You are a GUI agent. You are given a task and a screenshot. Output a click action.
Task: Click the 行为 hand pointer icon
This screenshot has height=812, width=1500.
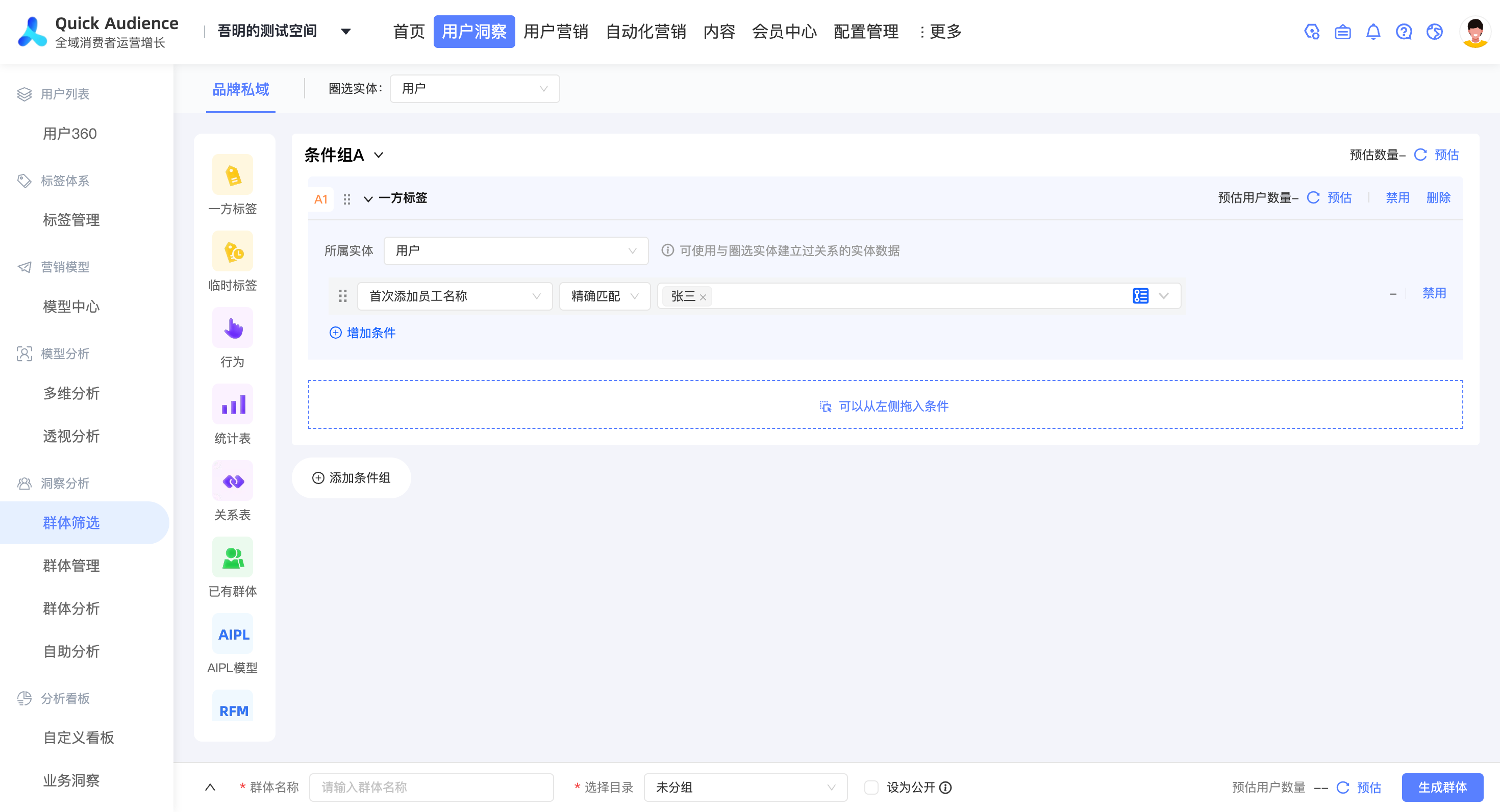tap(232, 328)
